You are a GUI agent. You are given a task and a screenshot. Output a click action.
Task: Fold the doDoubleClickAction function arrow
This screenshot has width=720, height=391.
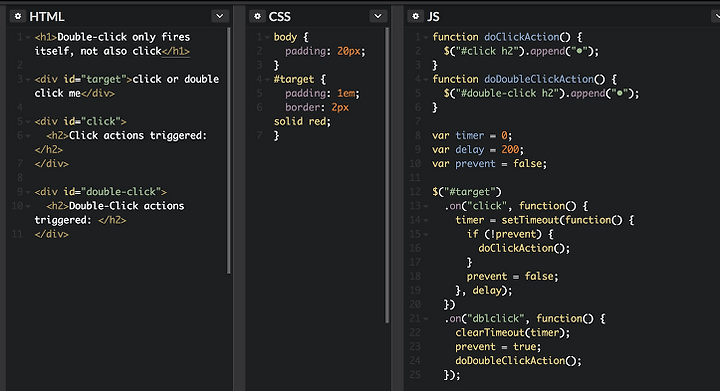coord(426,79)
